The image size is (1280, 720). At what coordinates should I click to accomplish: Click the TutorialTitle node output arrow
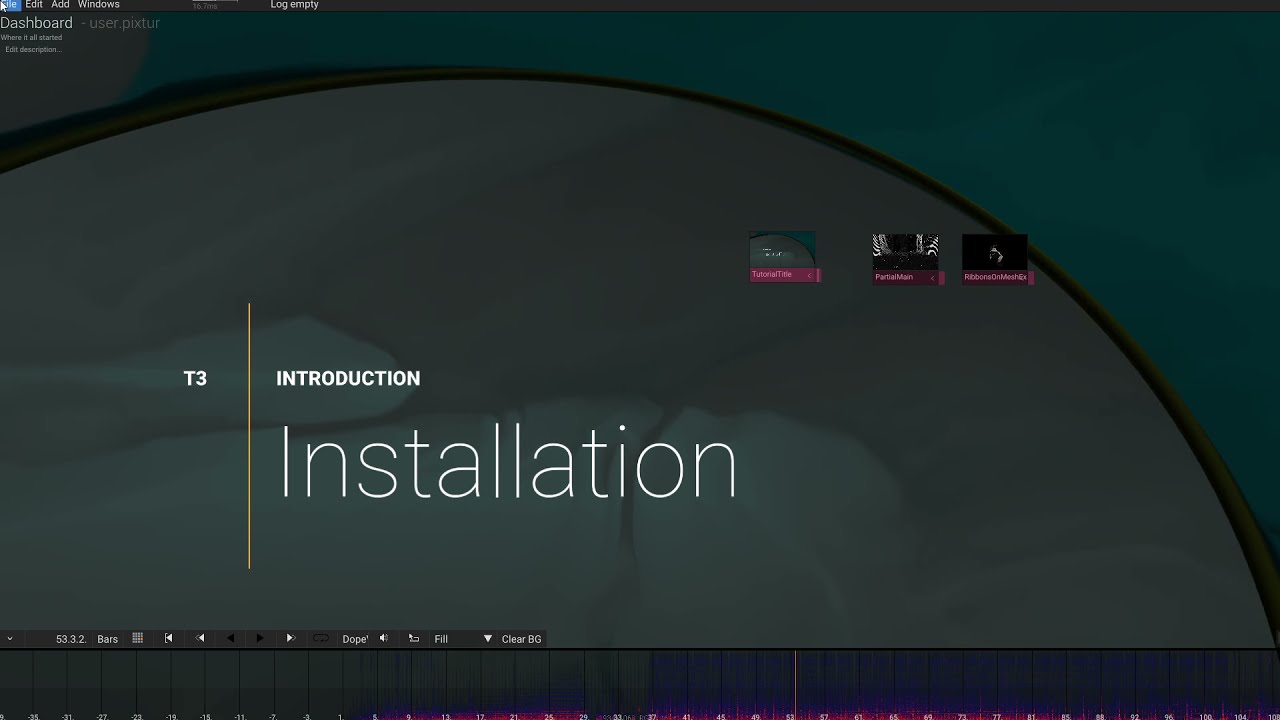tap(809, 275)
